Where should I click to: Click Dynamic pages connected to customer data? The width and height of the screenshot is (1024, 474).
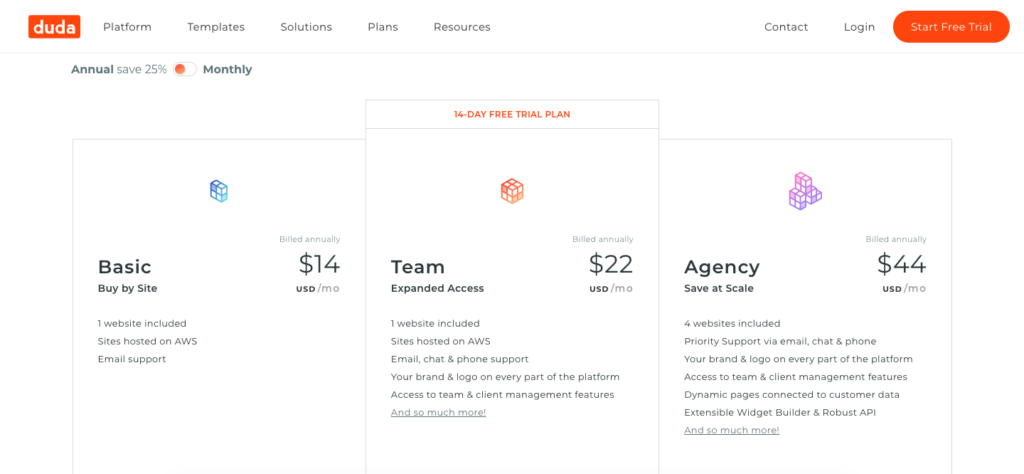click(x=792, y=395)
